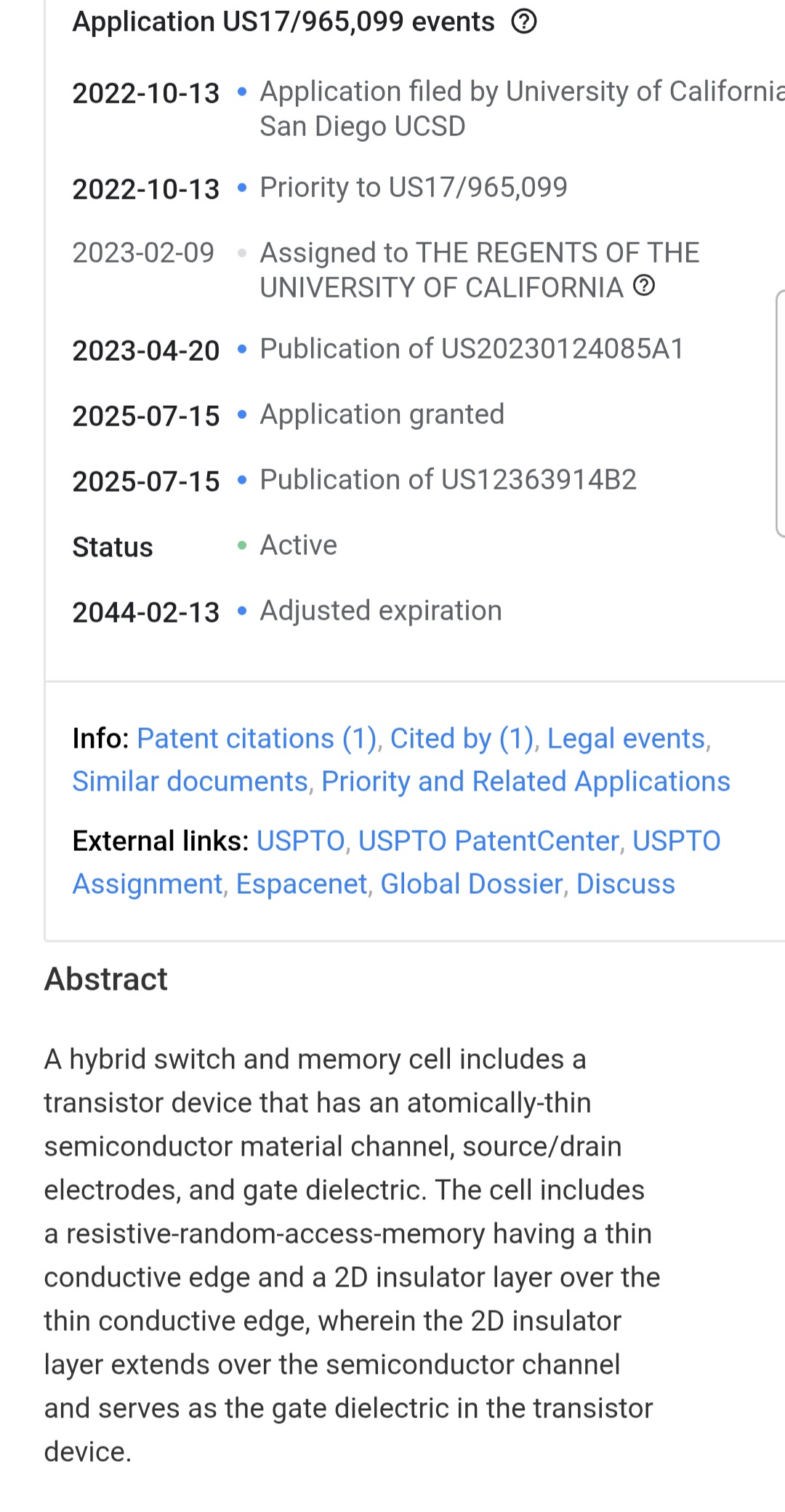Click partially visible panel at right edge

coord(780,413)
